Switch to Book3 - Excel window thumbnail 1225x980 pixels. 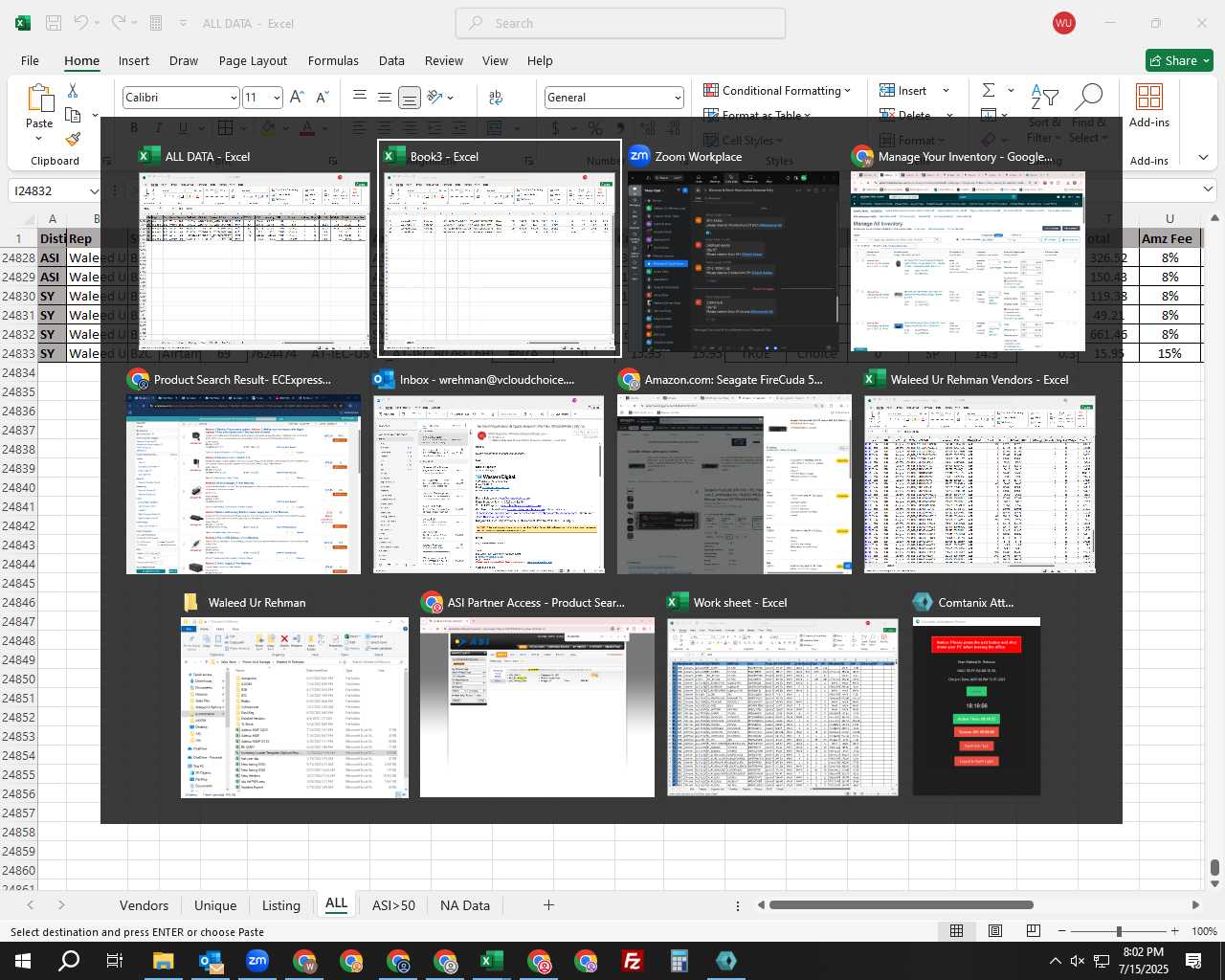500,249
